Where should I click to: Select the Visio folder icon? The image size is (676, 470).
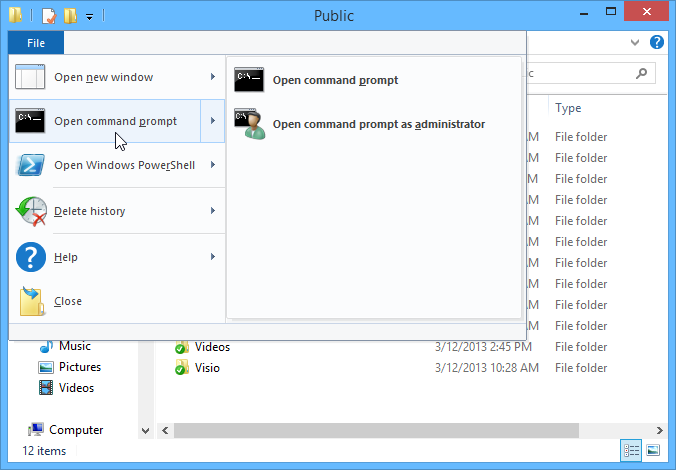[x=181, y=368]
